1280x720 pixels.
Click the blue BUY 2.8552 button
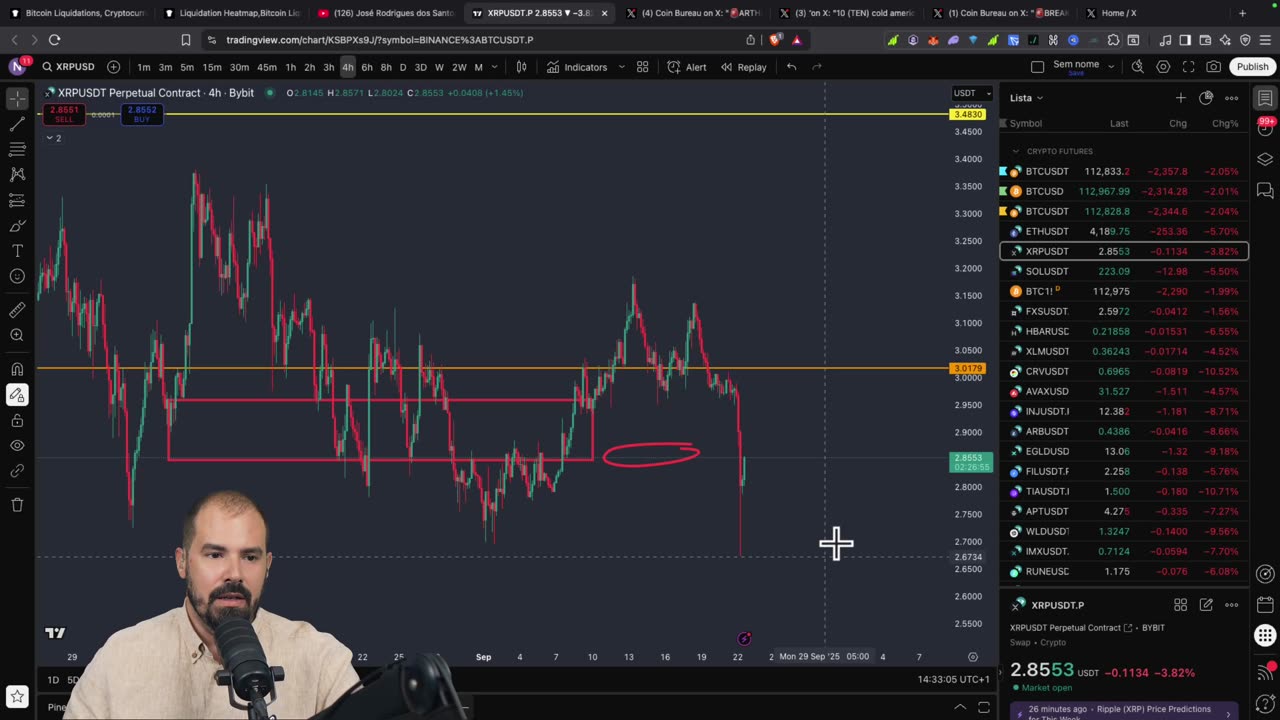[x=142, y=114]
